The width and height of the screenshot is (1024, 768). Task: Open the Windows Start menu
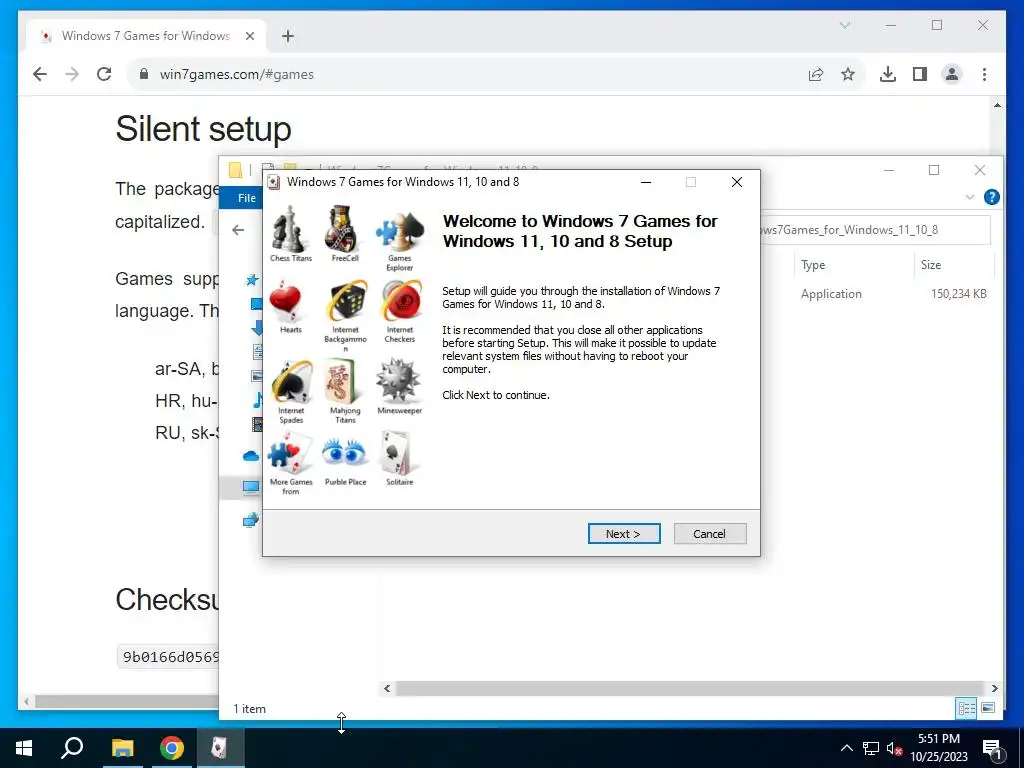24,748
